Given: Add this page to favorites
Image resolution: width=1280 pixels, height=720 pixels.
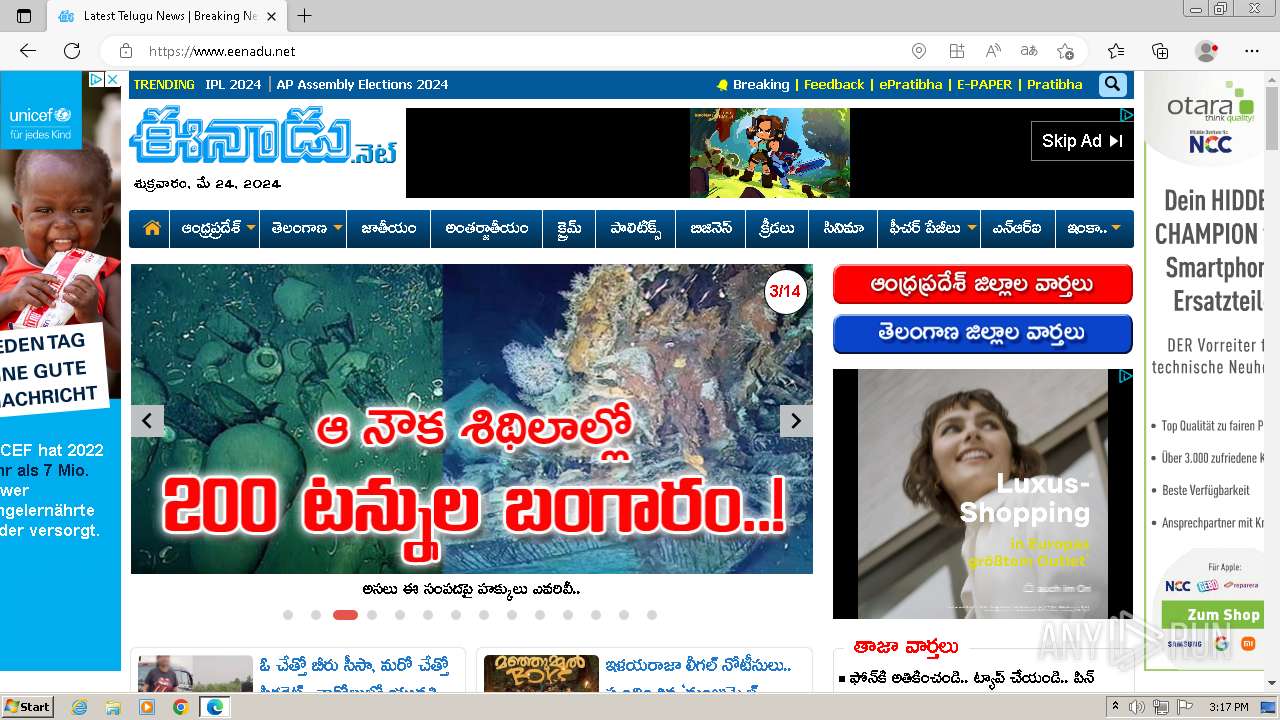Looking at the screenshot, I should click(x=1066, y=51).
